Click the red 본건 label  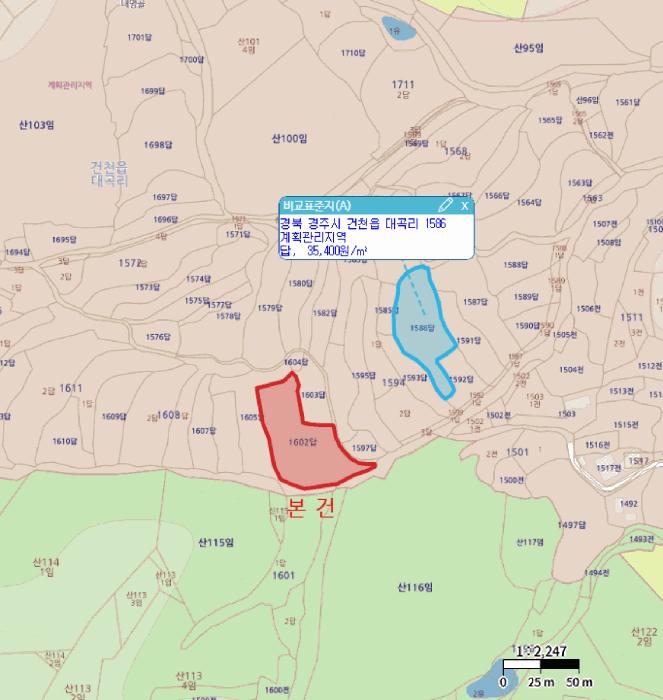click(311, 507)
